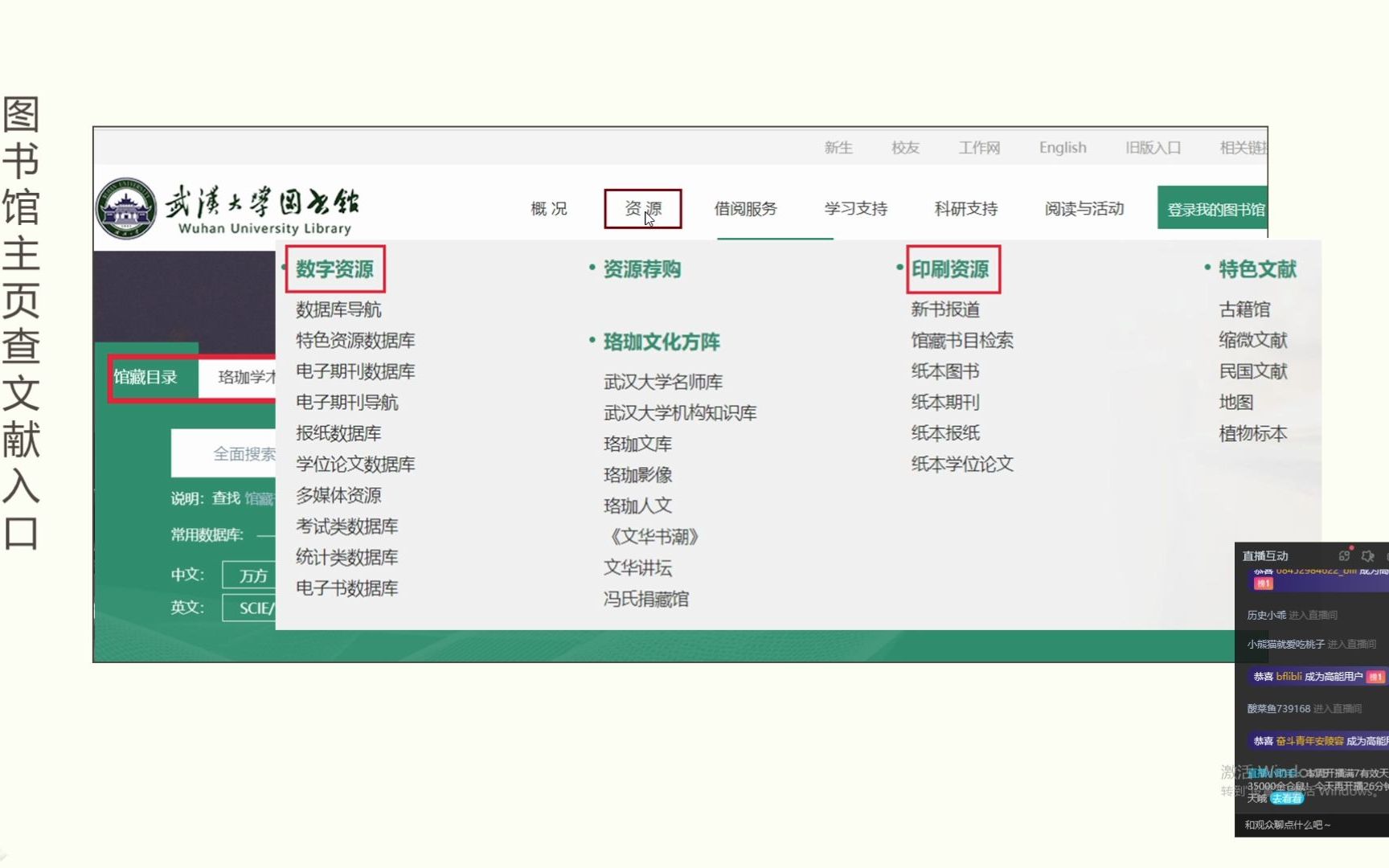
Task: Follow the 校友 top link
Action: (905, 147)
